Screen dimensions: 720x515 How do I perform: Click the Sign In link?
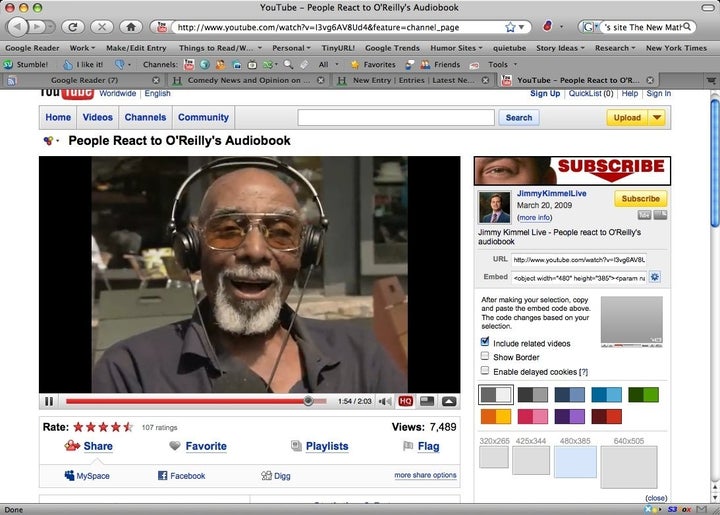click(x=658, y=94)
